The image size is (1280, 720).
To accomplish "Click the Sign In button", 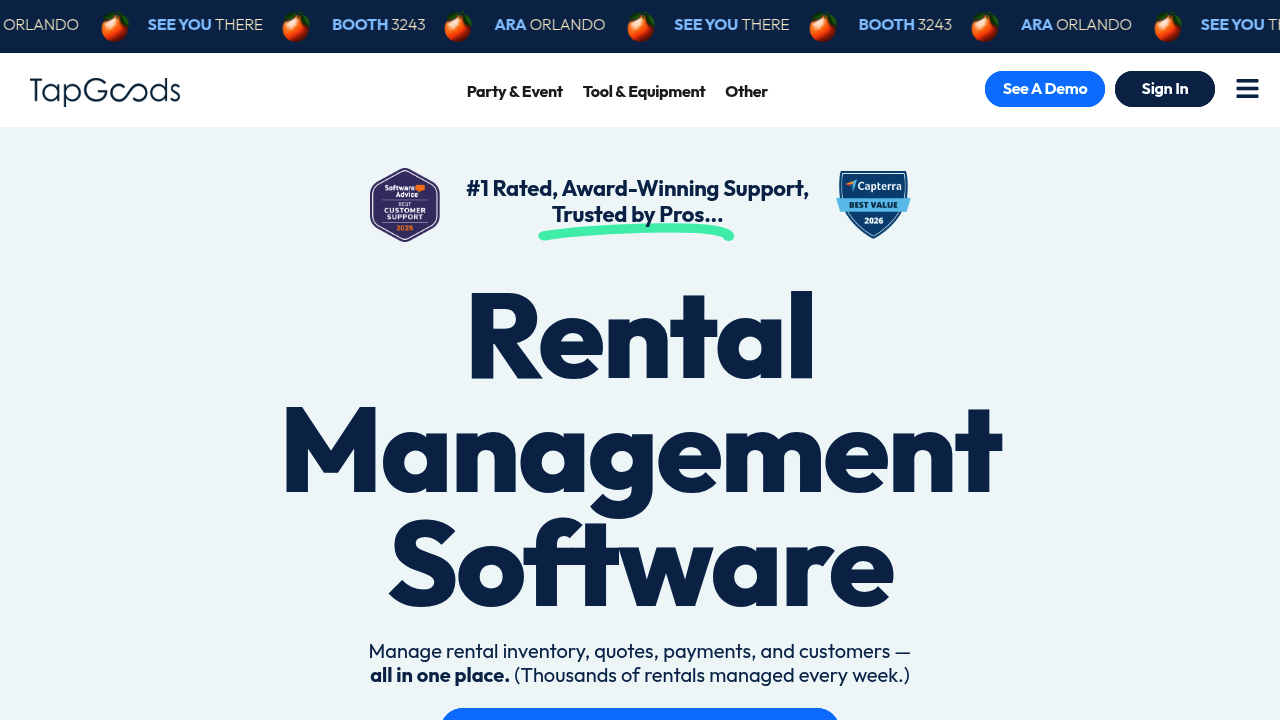I will (1164, 88).
